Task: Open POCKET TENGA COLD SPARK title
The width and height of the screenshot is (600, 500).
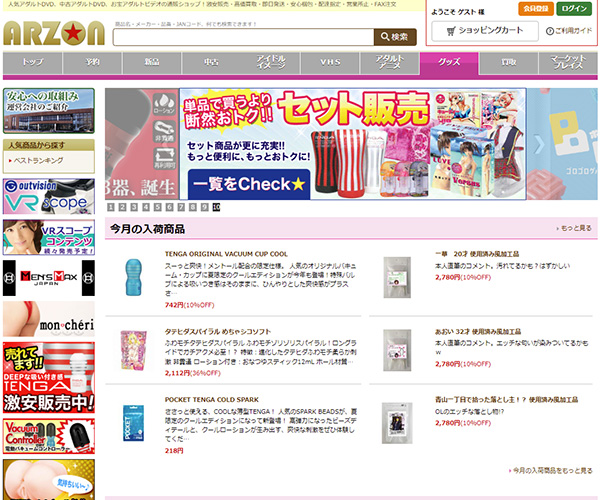Action: coord(212,400)
